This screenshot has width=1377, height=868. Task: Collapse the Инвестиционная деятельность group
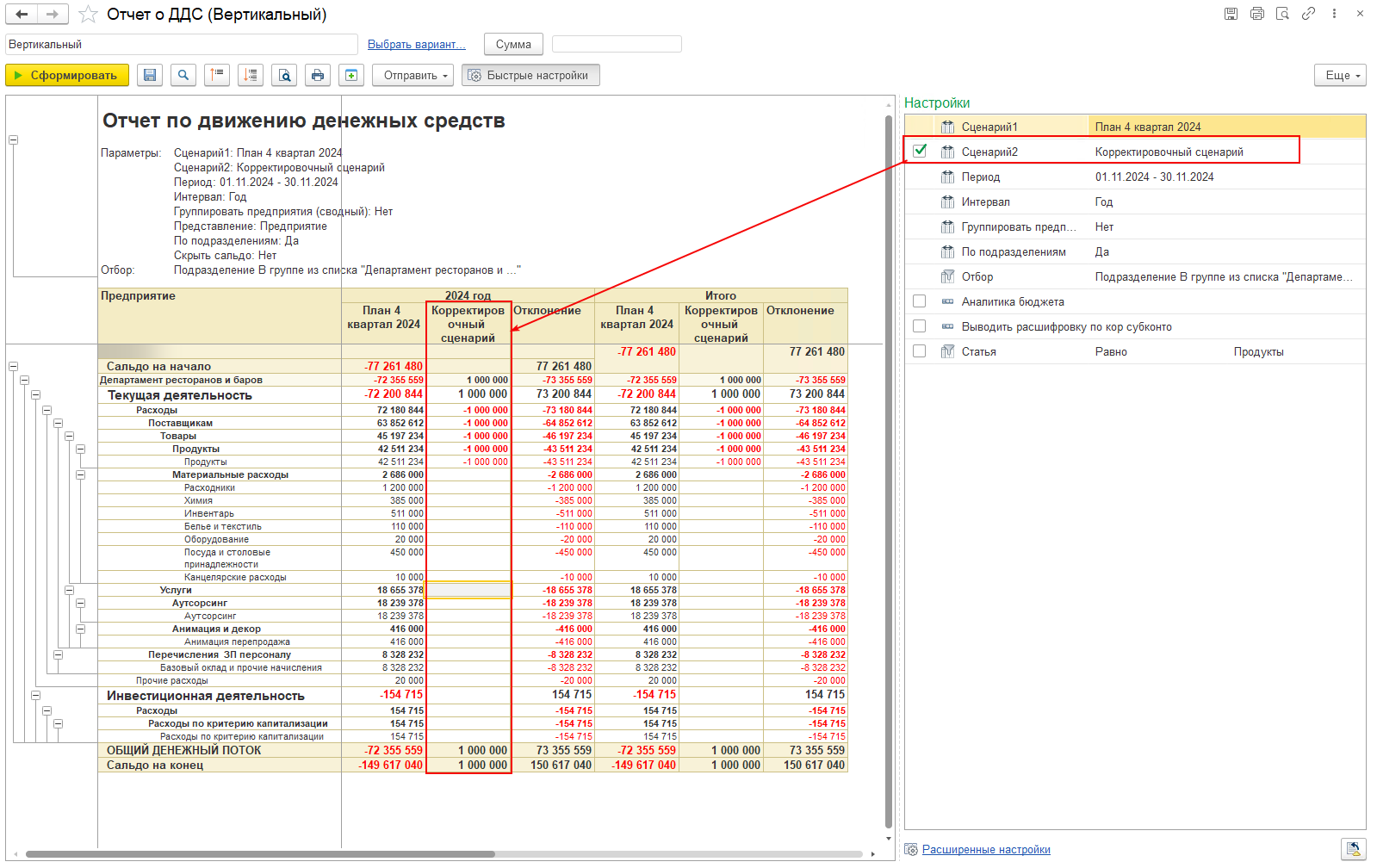click(35, 695)
